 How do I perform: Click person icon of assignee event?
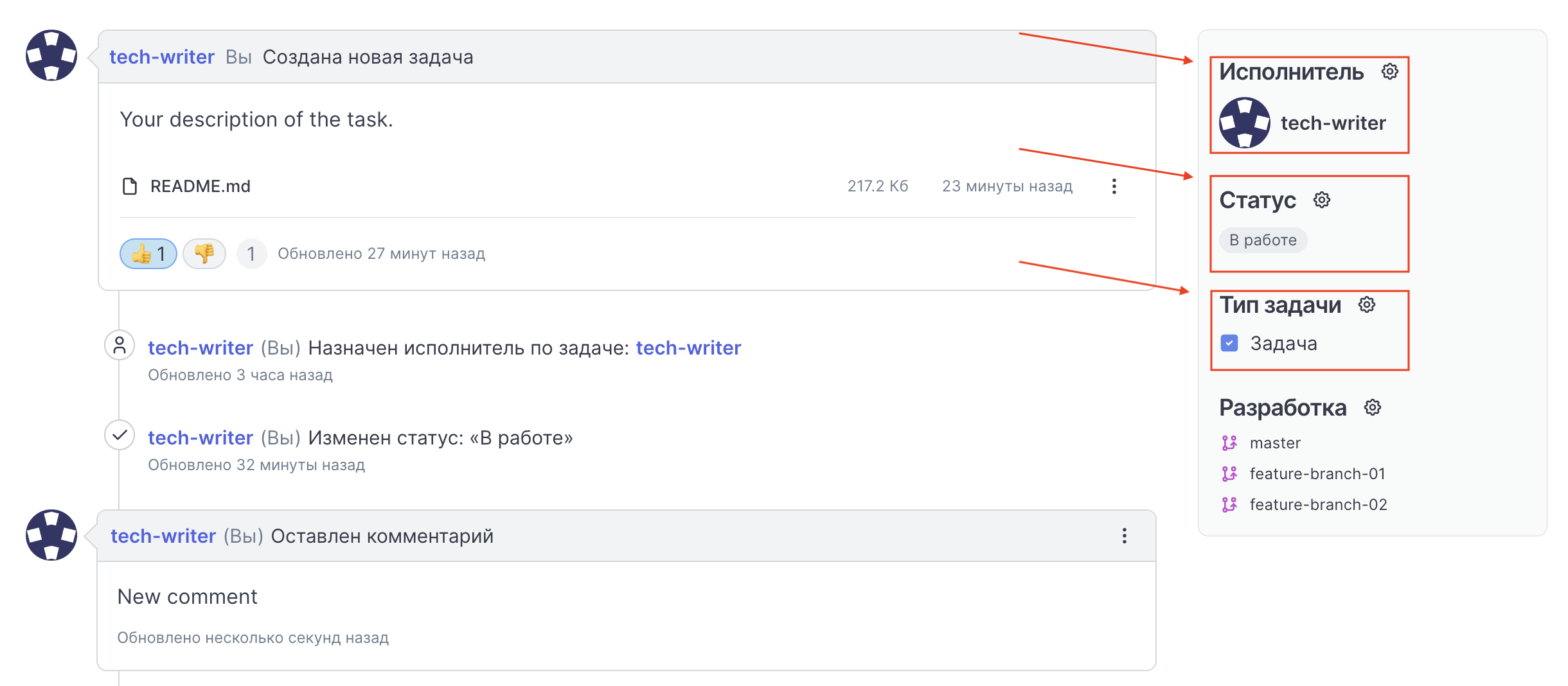tap(120, 346)
